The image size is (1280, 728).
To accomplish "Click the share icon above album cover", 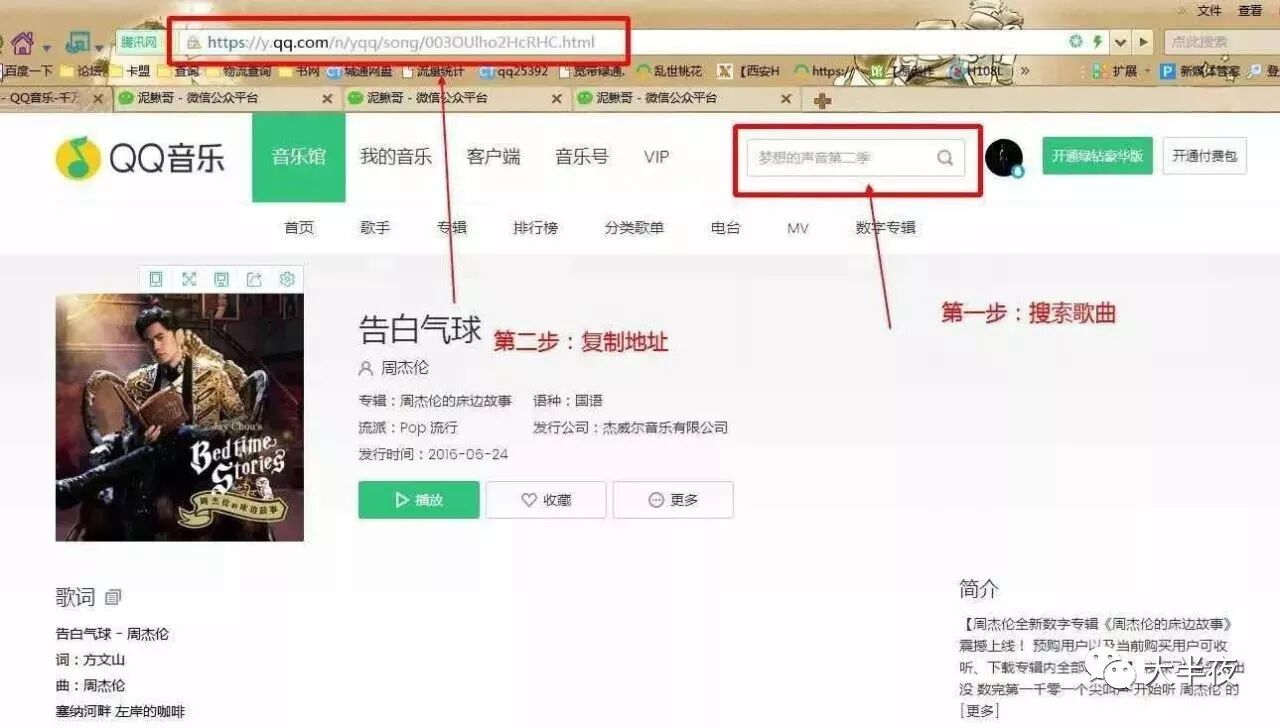I will click(254, 280).
